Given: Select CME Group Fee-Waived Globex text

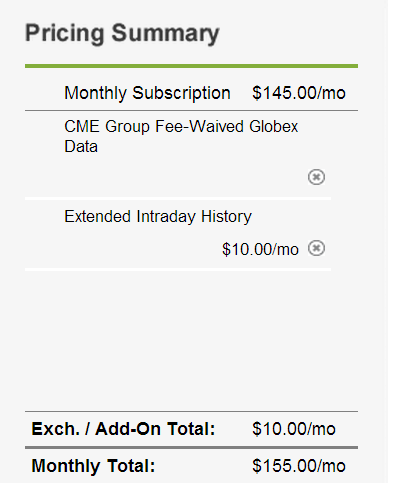Looking at the screenshot, I should (x=181, y=127).
